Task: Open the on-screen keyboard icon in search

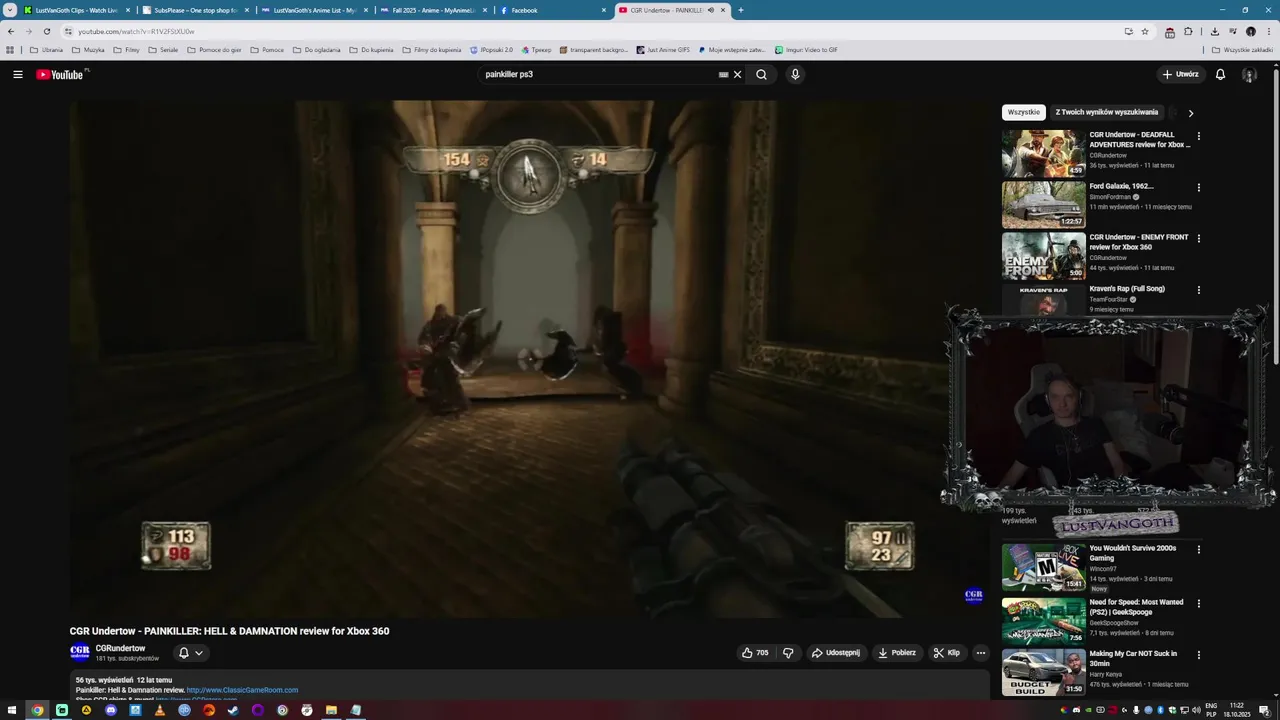Action: point(723,74)
